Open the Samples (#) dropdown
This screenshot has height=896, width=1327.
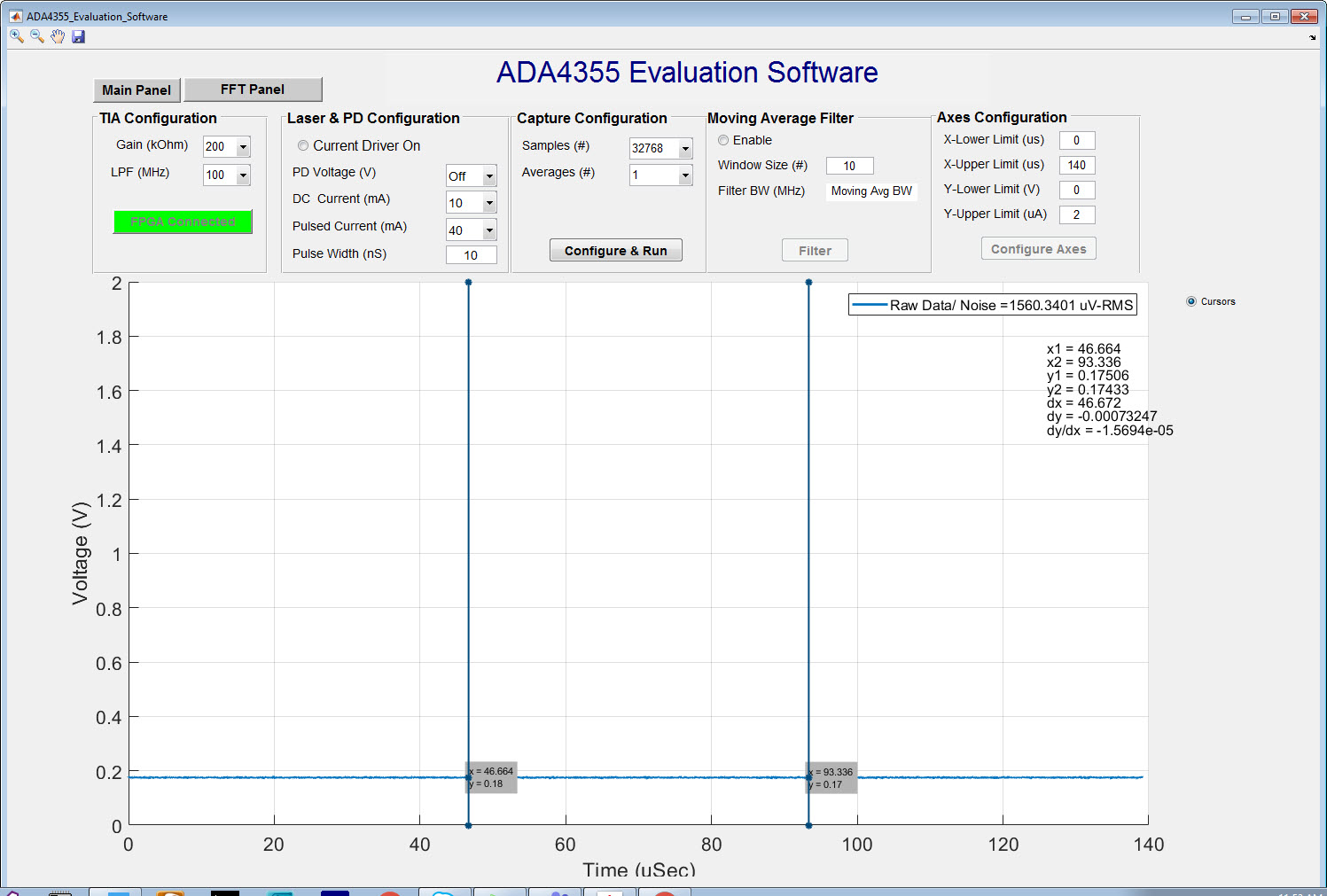(x=683, y=148)
